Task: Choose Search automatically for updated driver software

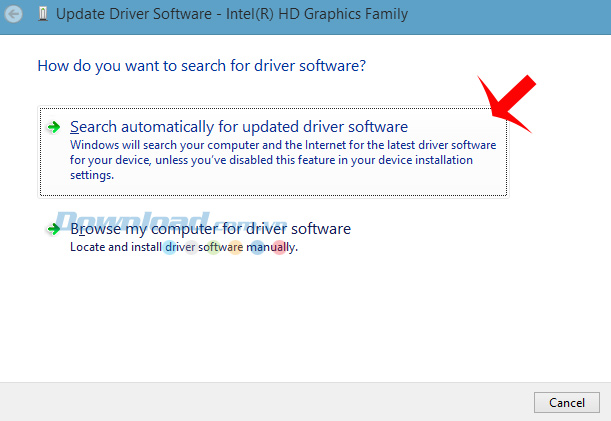Action: click(239, 127)
